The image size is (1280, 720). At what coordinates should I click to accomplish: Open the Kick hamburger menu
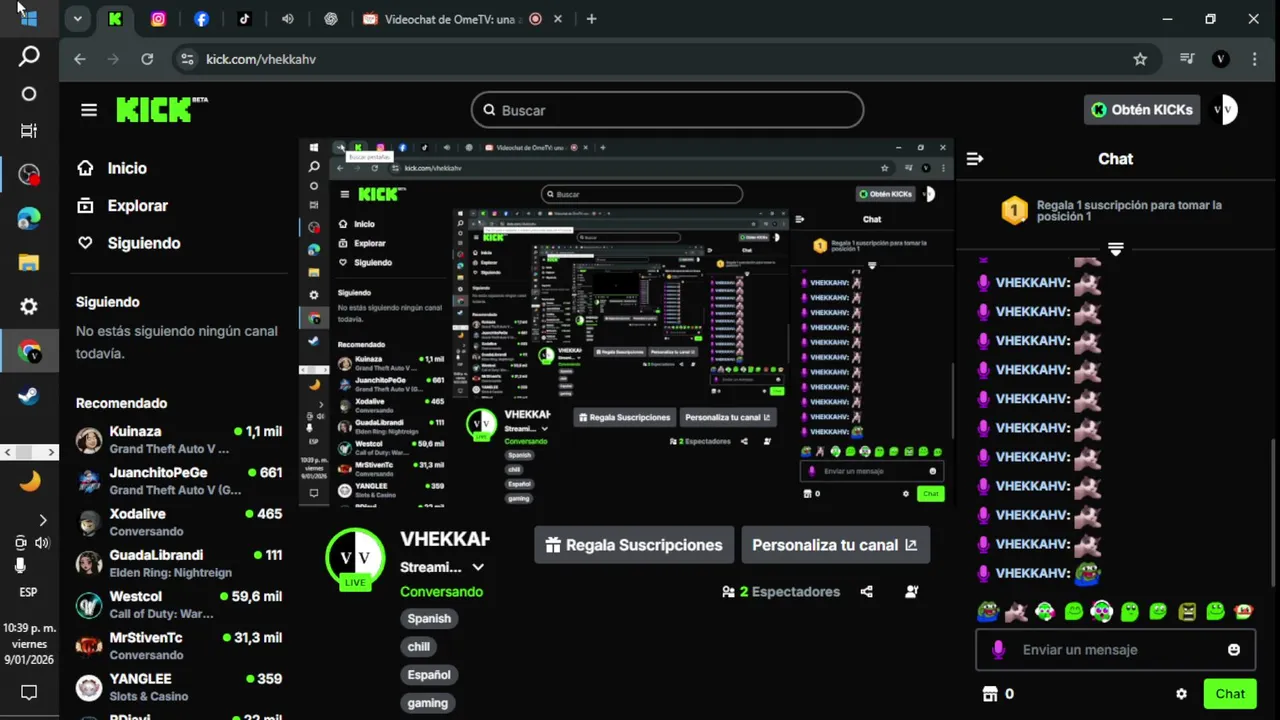pos(89,110)
